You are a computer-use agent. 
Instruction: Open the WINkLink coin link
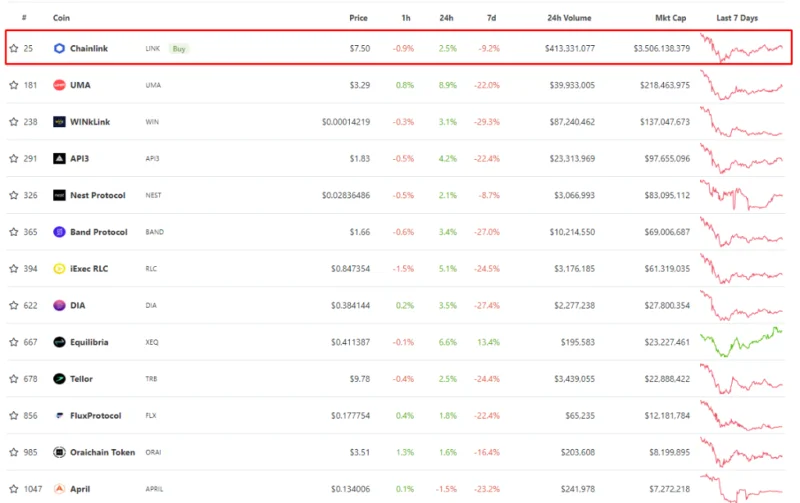coord(90,122)
